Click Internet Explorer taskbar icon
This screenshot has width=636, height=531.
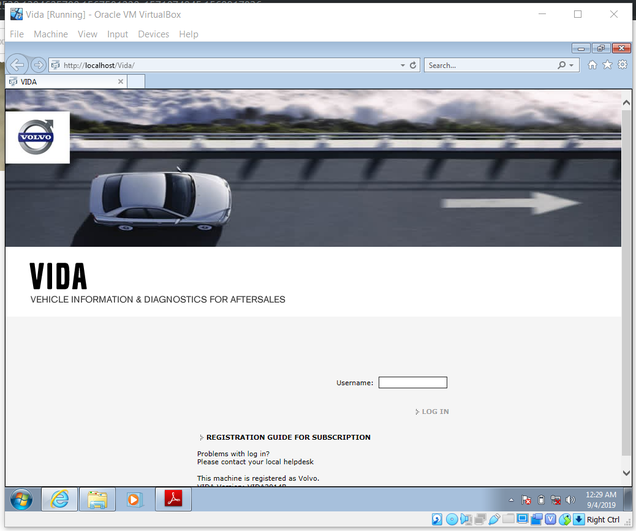tap(60, 499)
